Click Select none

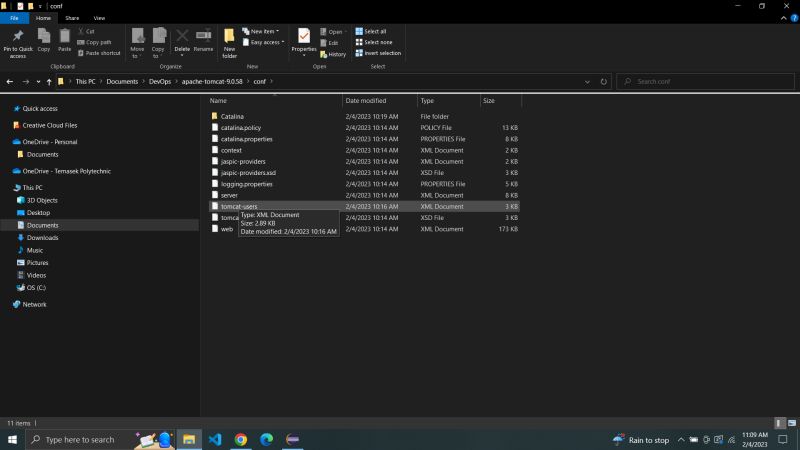374,42
